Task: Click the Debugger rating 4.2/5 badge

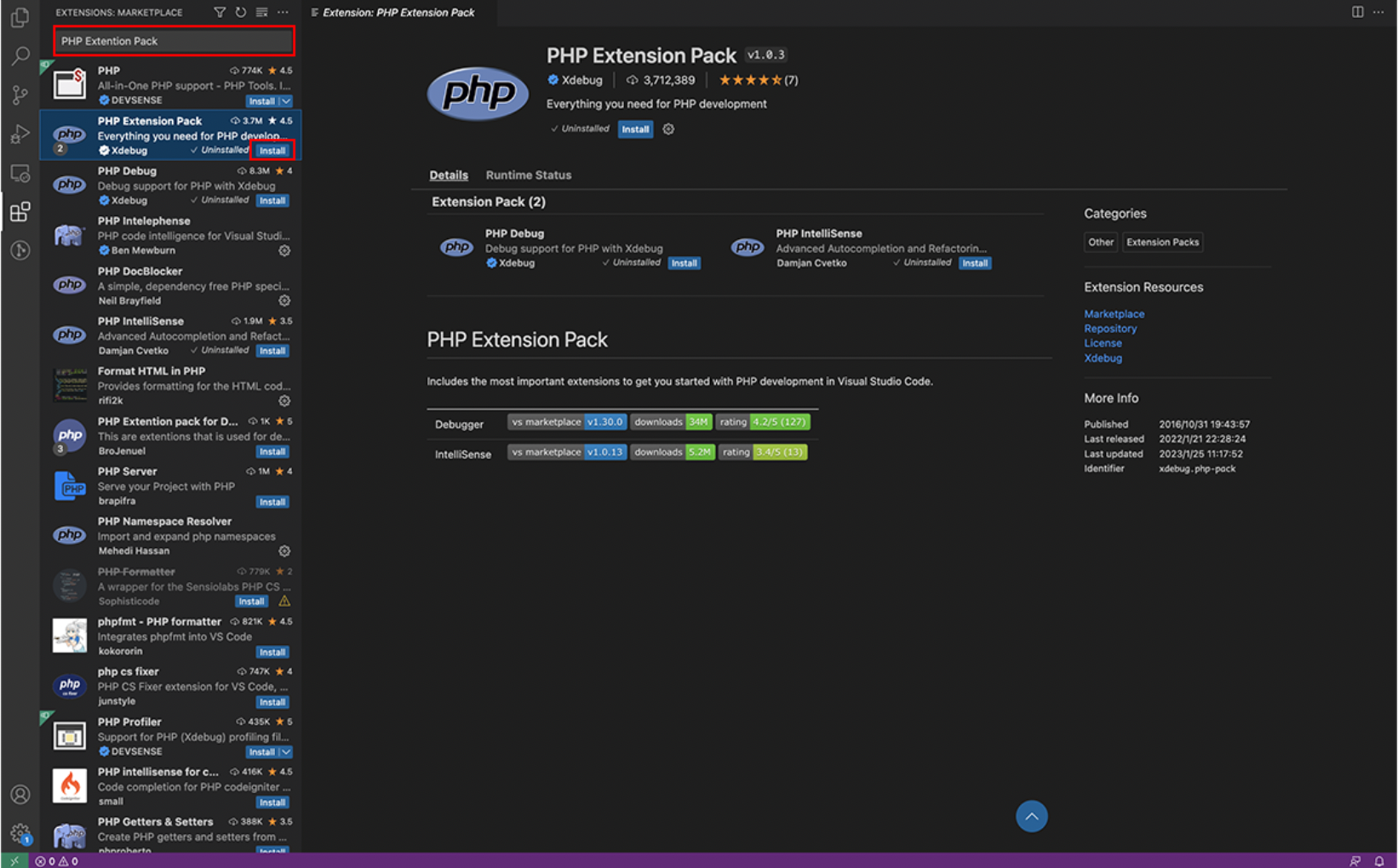Action: pos(763,422)
